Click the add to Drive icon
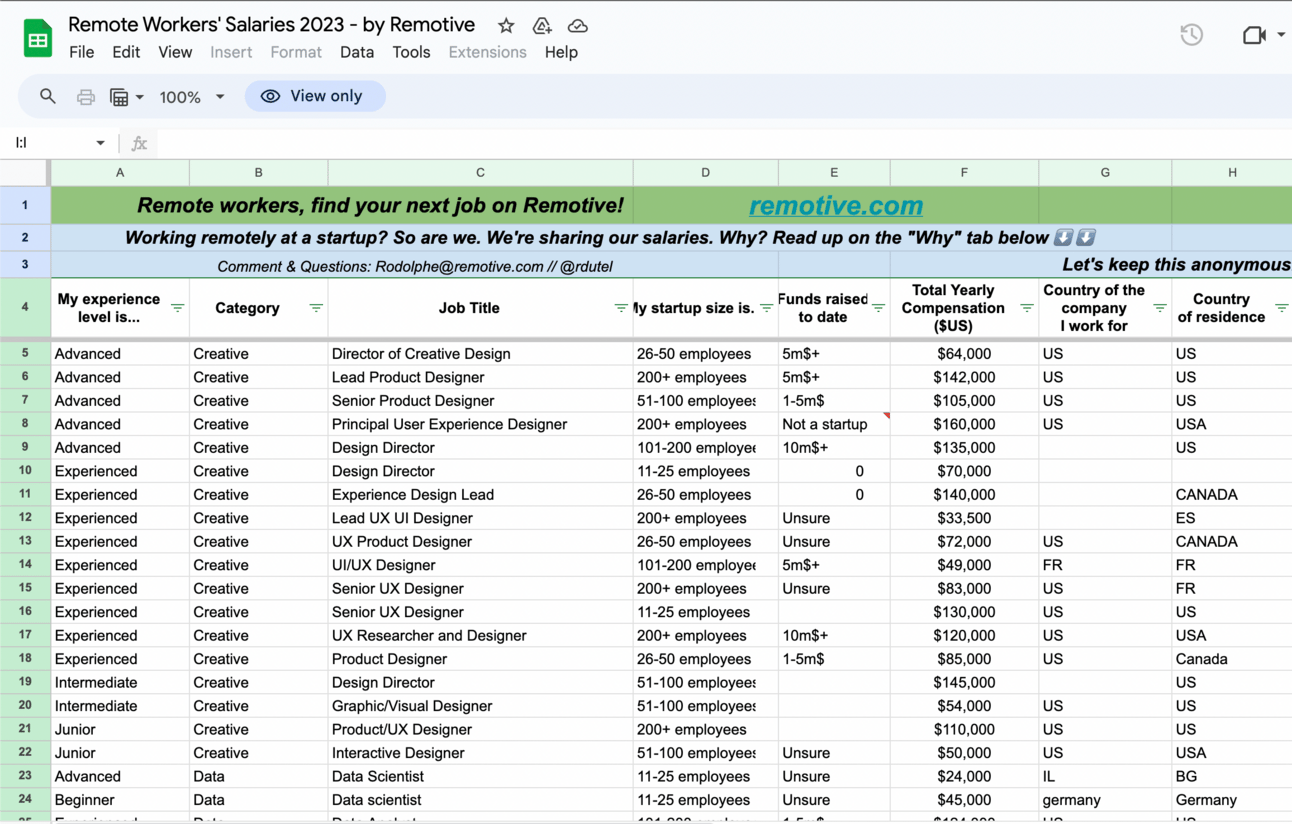Image resolution: width=1292 pixels, height=824 pixels. 542,26
